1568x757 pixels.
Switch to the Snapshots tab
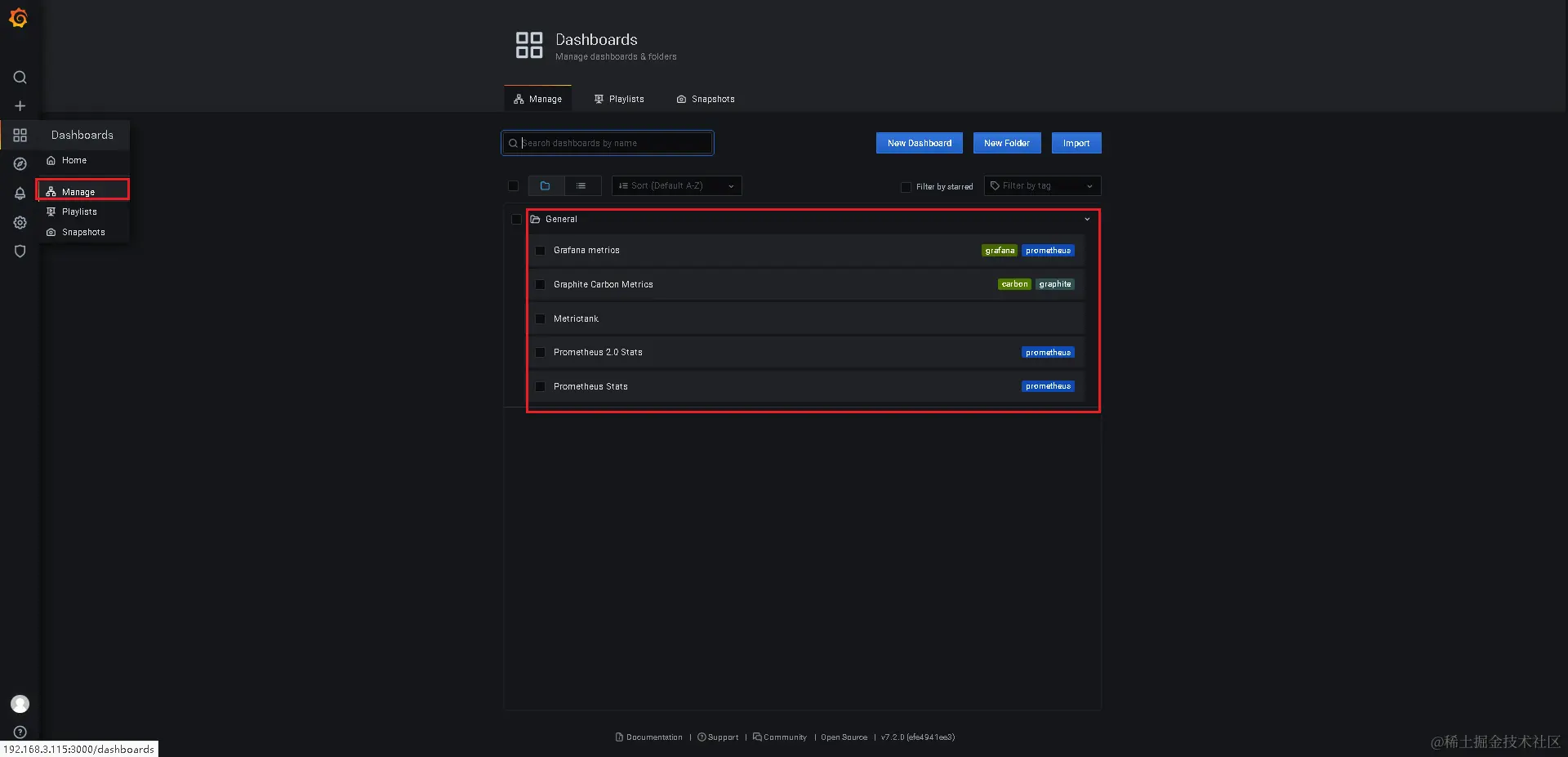(x=706, y=99)
